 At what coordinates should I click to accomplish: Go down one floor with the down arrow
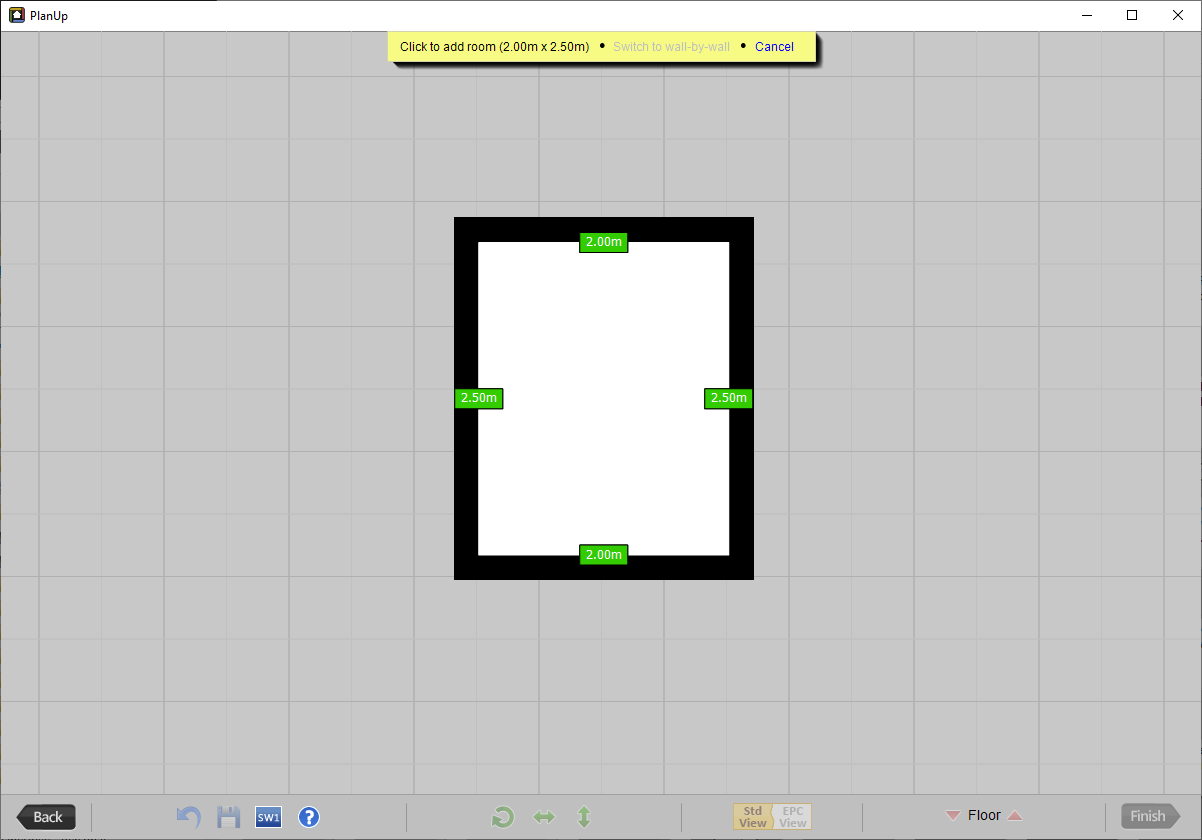click(x=952, y=816)
